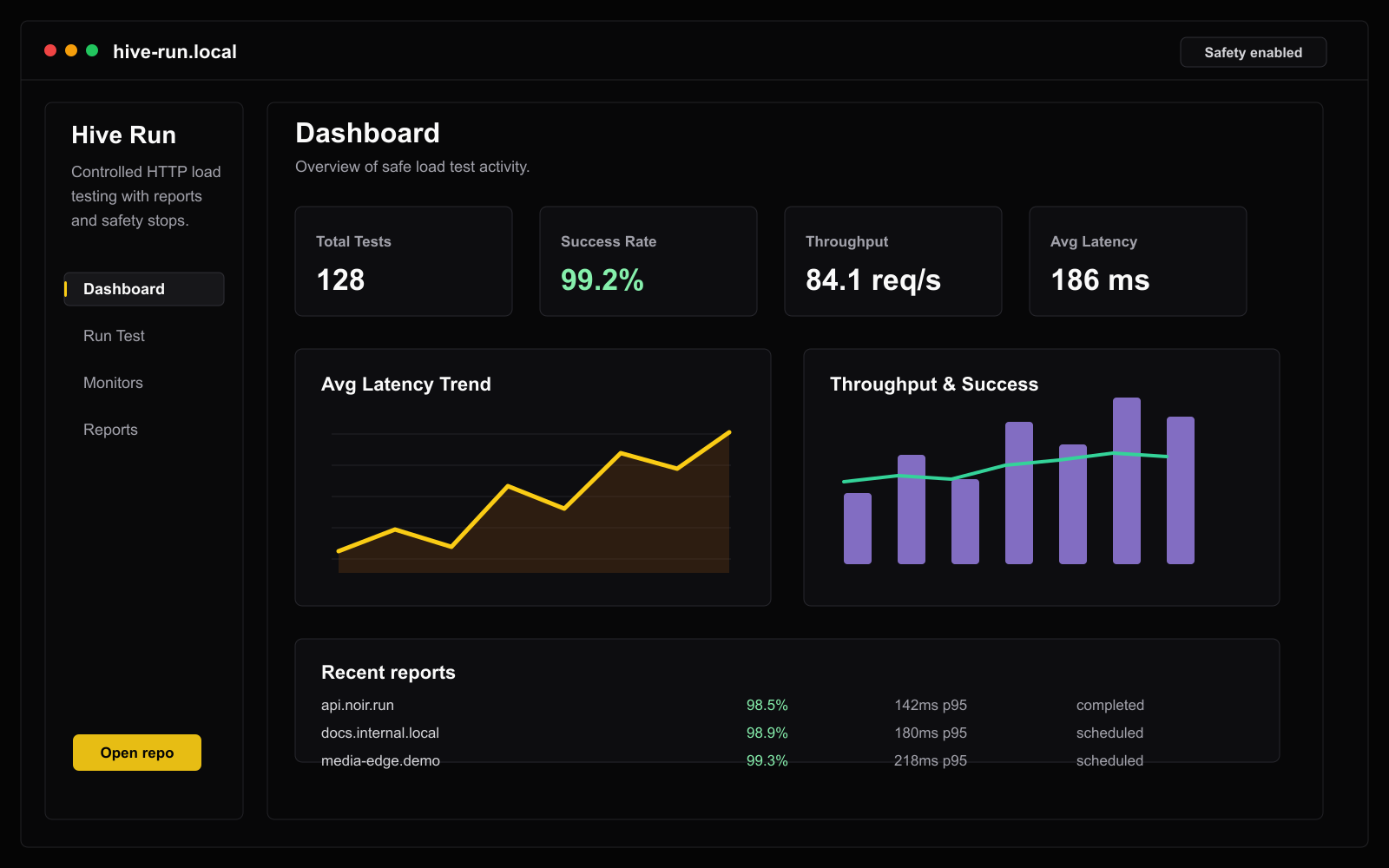The width and height of the screenshot is (1389, 868).
Task: Click the 99.2% success rate value
Action: tap(602, 279)
